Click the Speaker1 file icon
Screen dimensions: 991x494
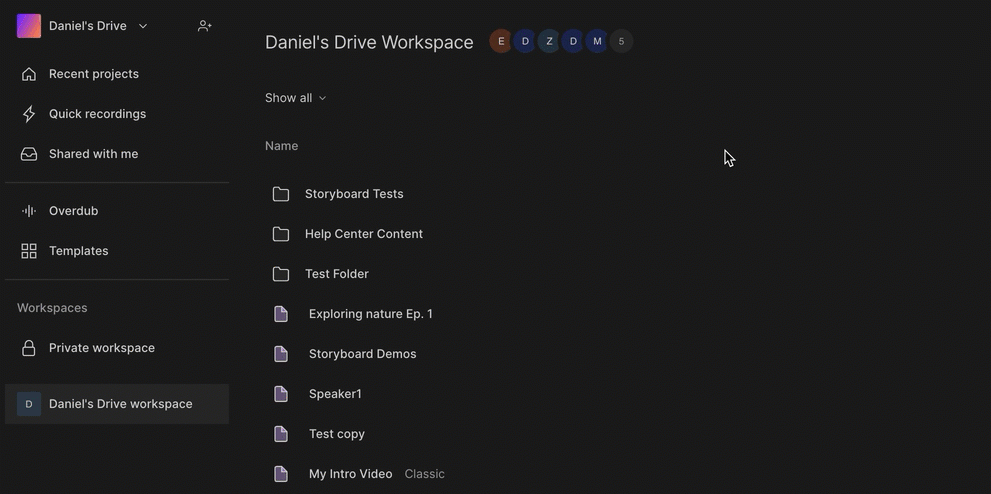point(281,394)
